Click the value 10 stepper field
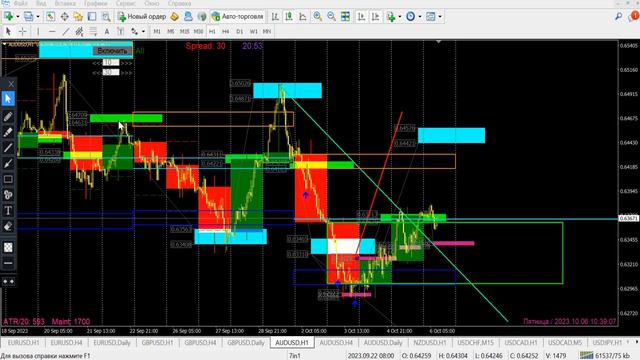This screenshot has height=360, width=640. click(110, 62)
